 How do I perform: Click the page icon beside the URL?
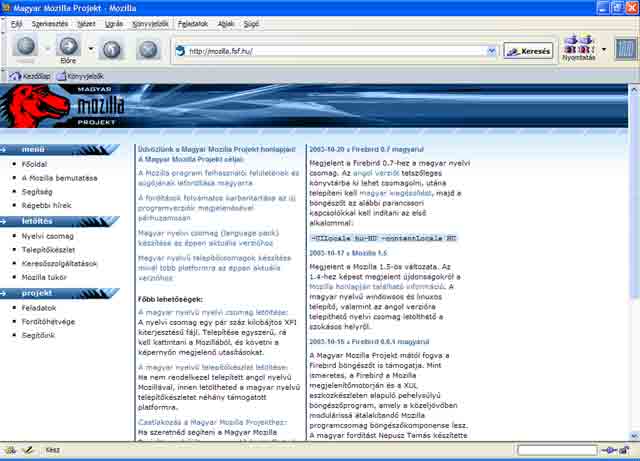pyautogui.click(x=180, y=51)
